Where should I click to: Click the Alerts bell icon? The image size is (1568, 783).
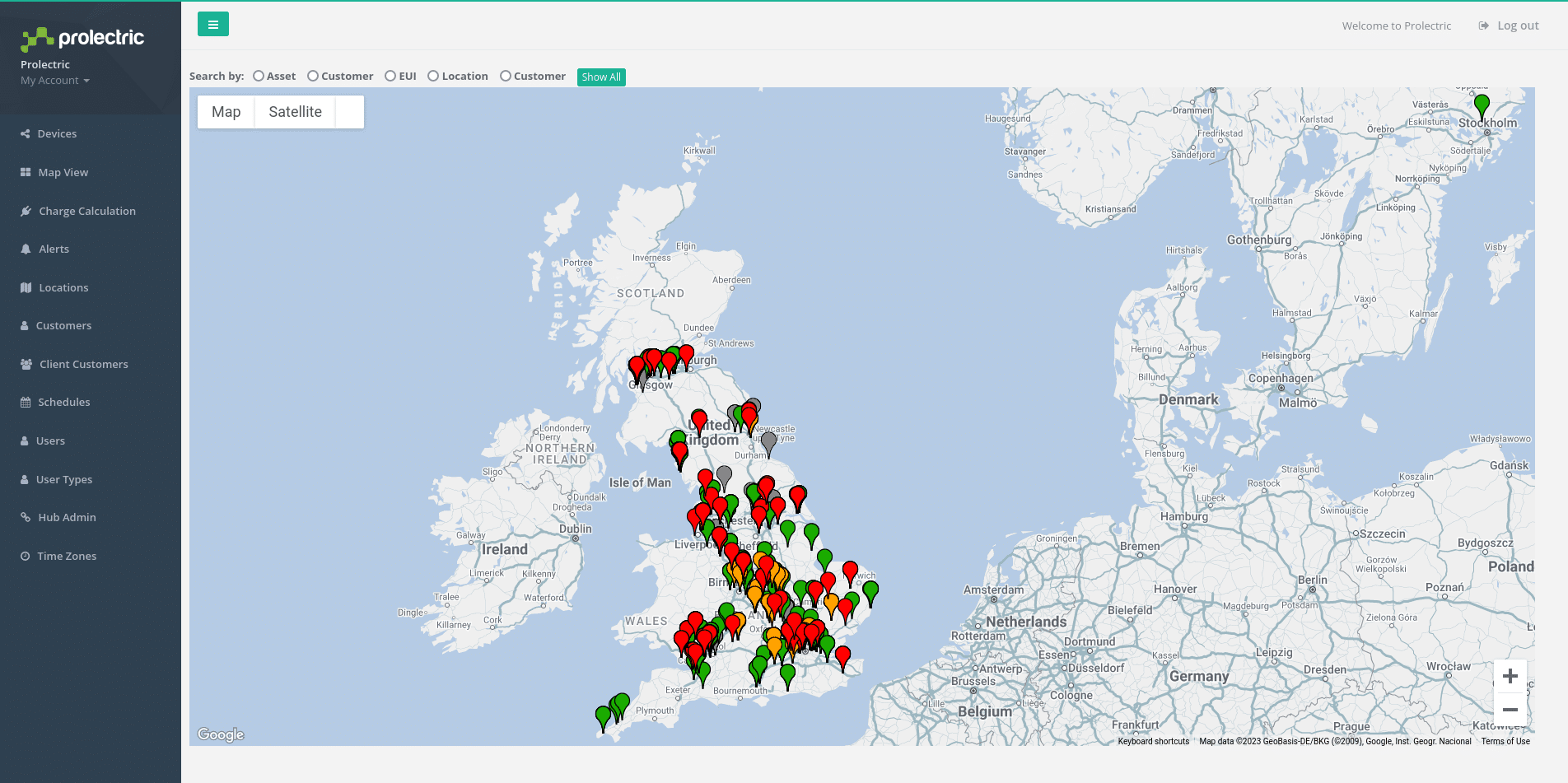[x=26, y=249]
